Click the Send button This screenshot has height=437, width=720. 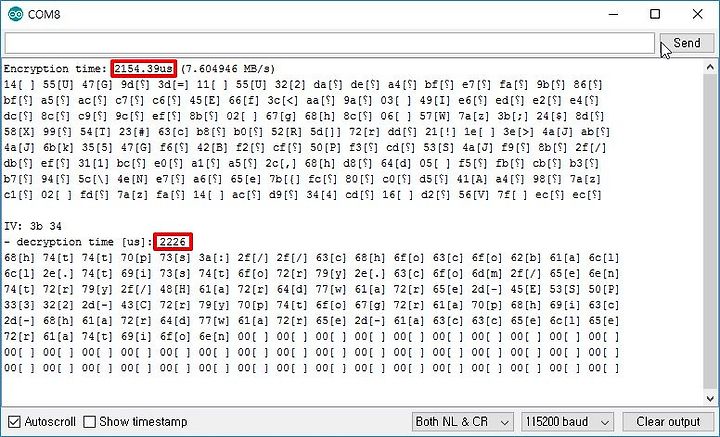(x=686, y=43)
